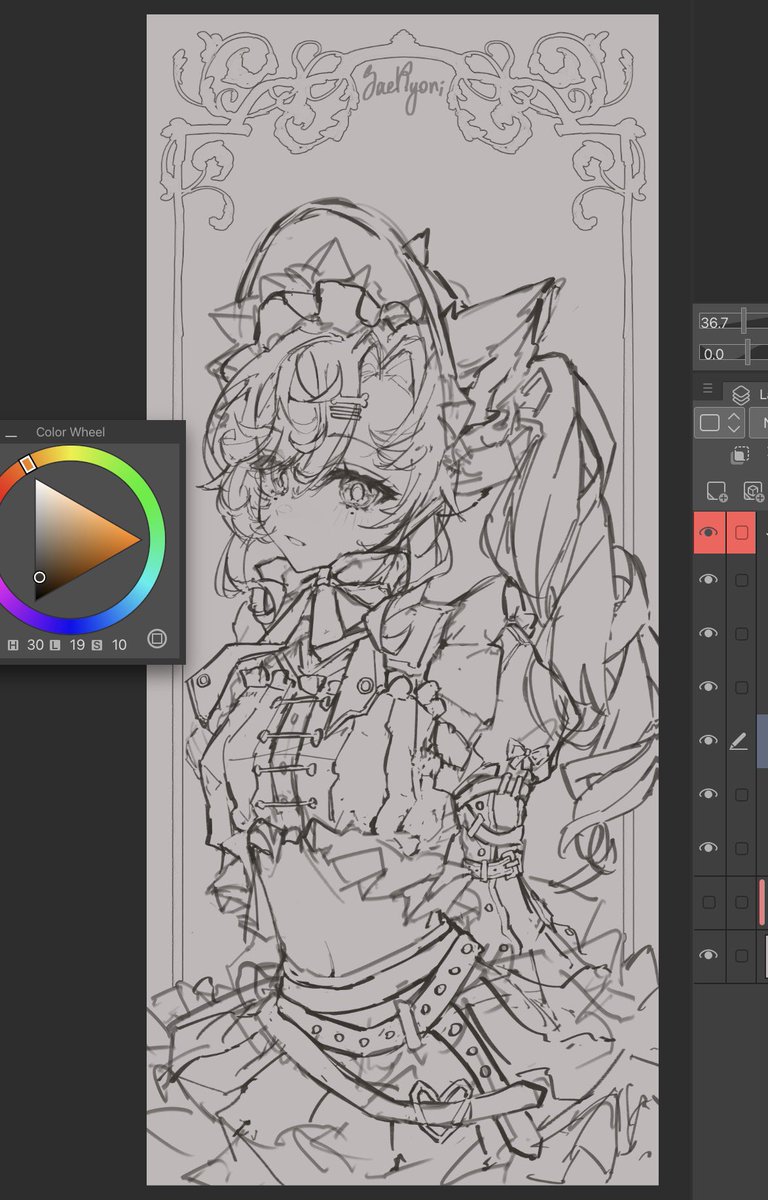
Task: Click the saturation value 10
Action: (x=119, y=645)
